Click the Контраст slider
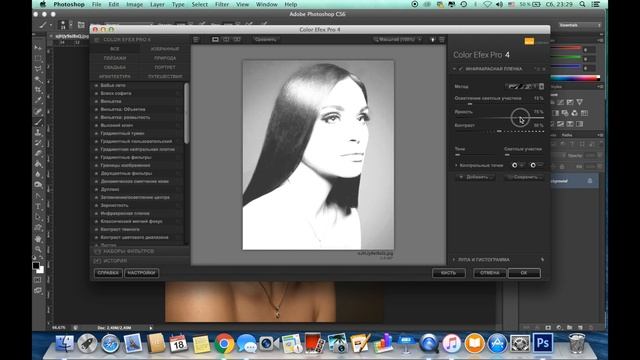Viewport: 640px width, 360px height. tap(499, 131)
